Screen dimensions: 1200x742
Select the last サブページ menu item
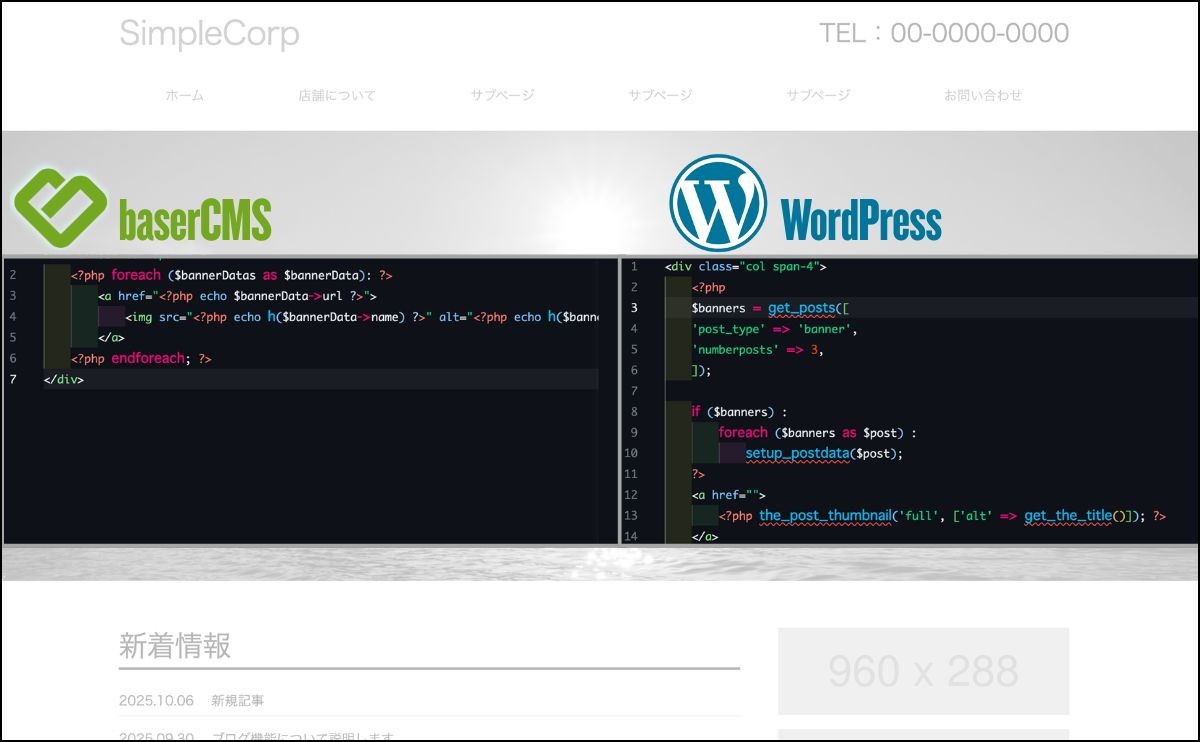click(817, 96)
